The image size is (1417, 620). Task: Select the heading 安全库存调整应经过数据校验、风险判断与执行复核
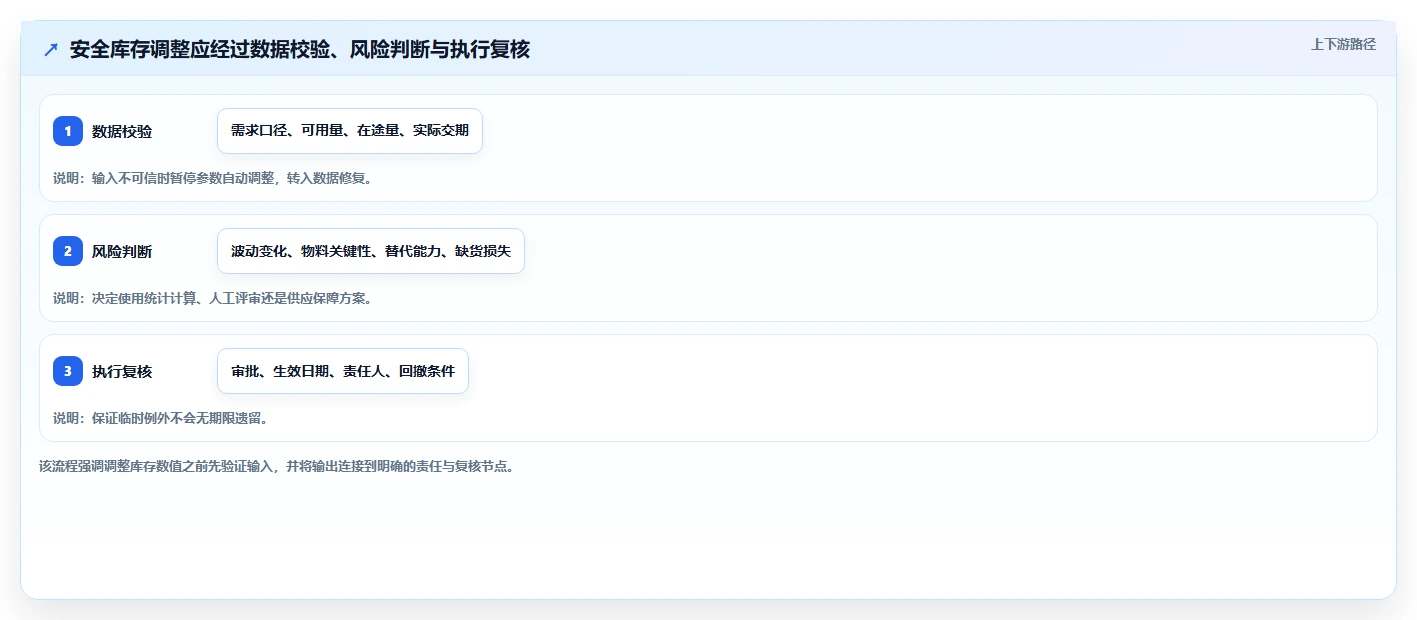[299, 49]
